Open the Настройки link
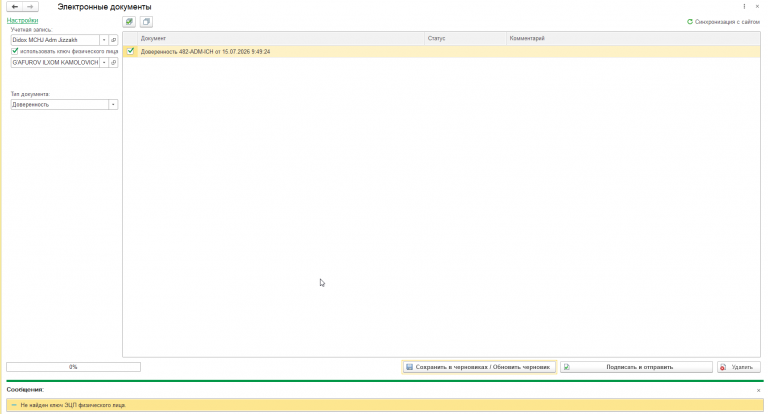 [23, 21]
